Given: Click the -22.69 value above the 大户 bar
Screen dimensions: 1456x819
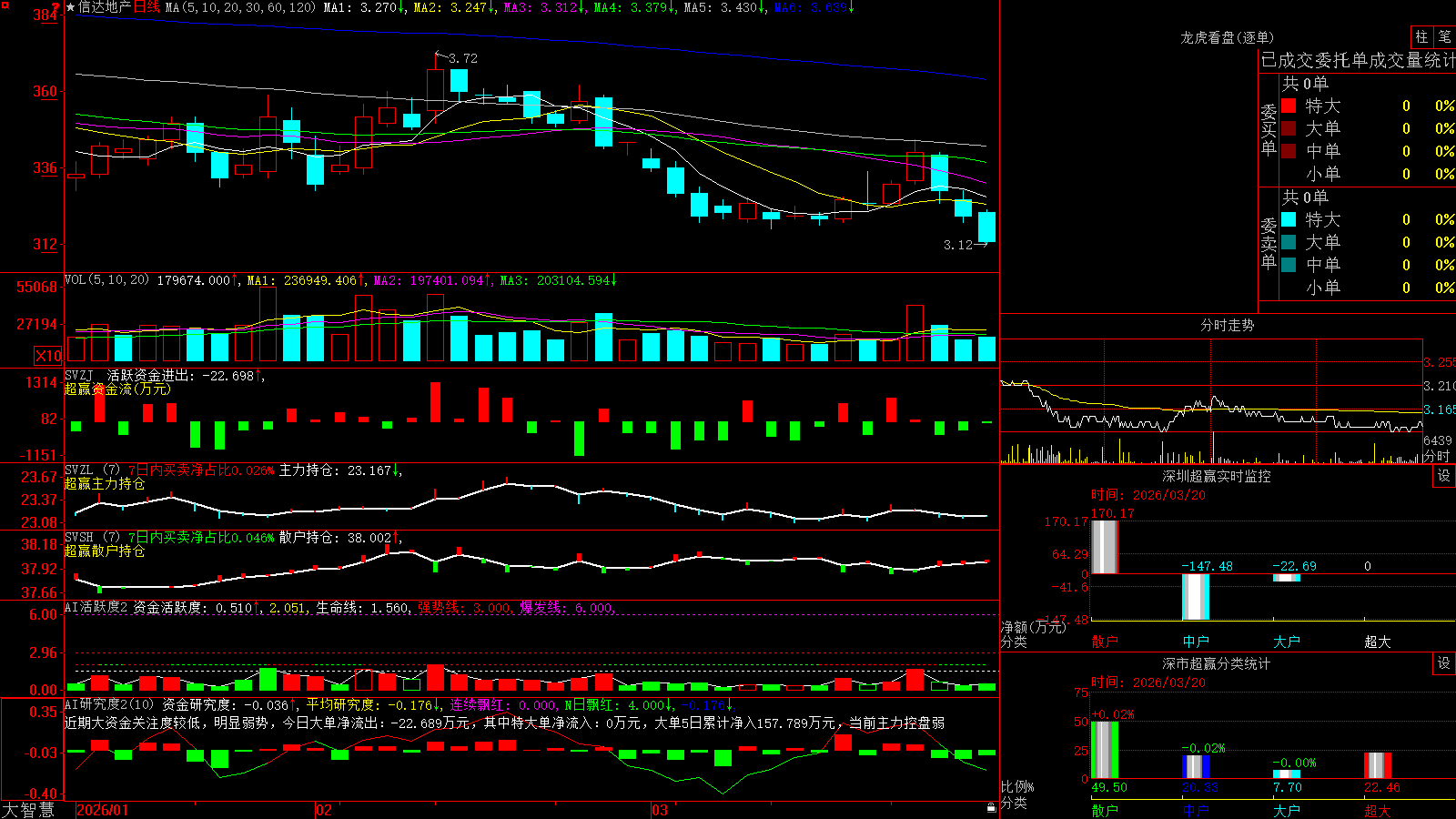Looking at the screenshot, I should 1294,566.
